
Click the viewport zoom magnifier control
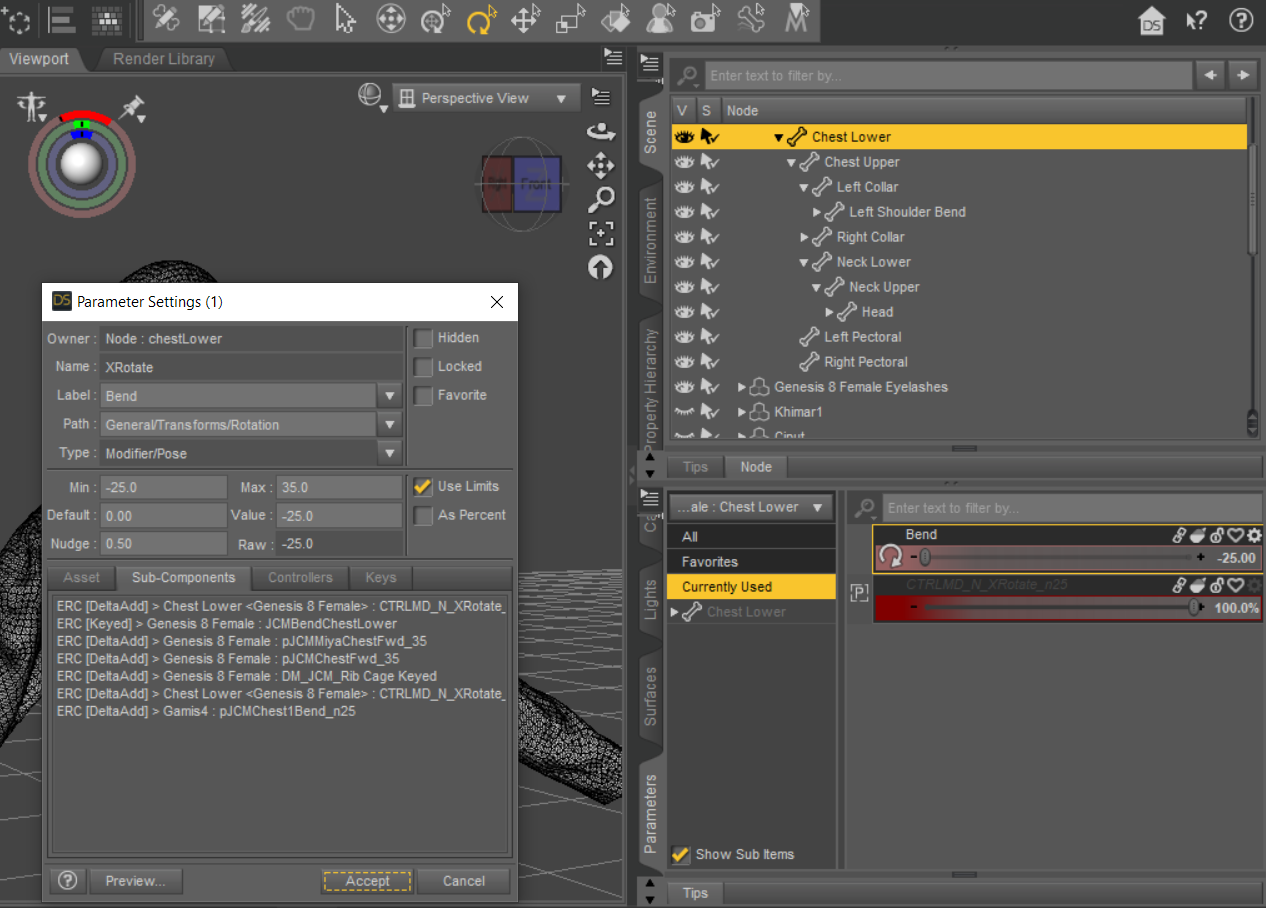coord(600,199)
